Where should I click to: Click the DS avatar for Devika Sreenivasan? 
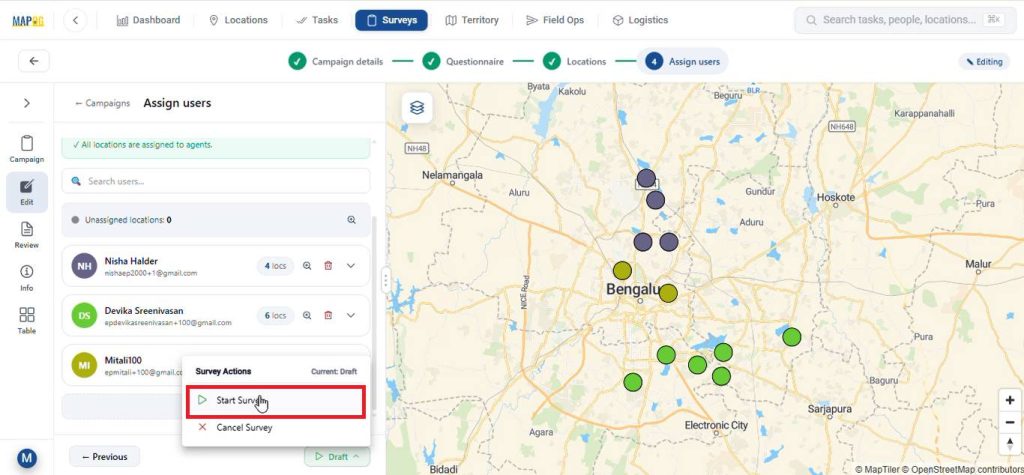[84, 315]
